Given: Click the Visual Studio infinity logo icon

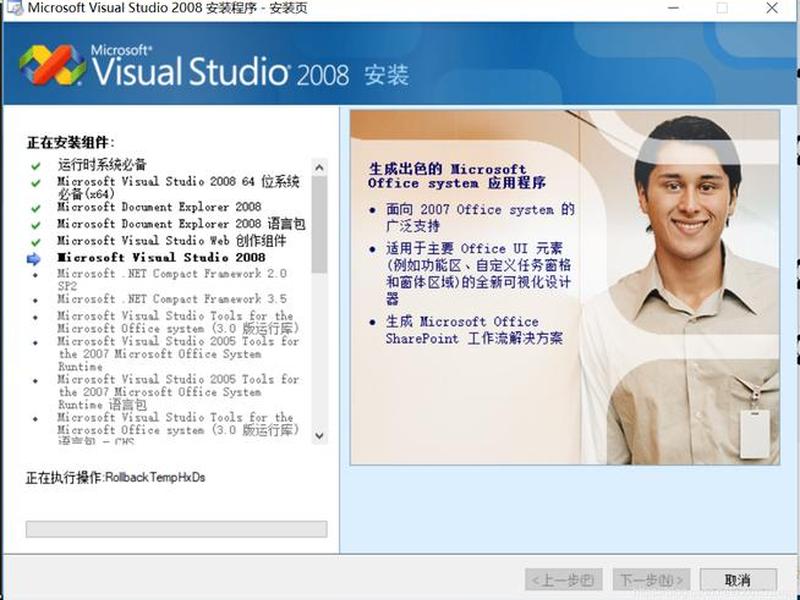Looking at the screenshot, I should point(53,65).
